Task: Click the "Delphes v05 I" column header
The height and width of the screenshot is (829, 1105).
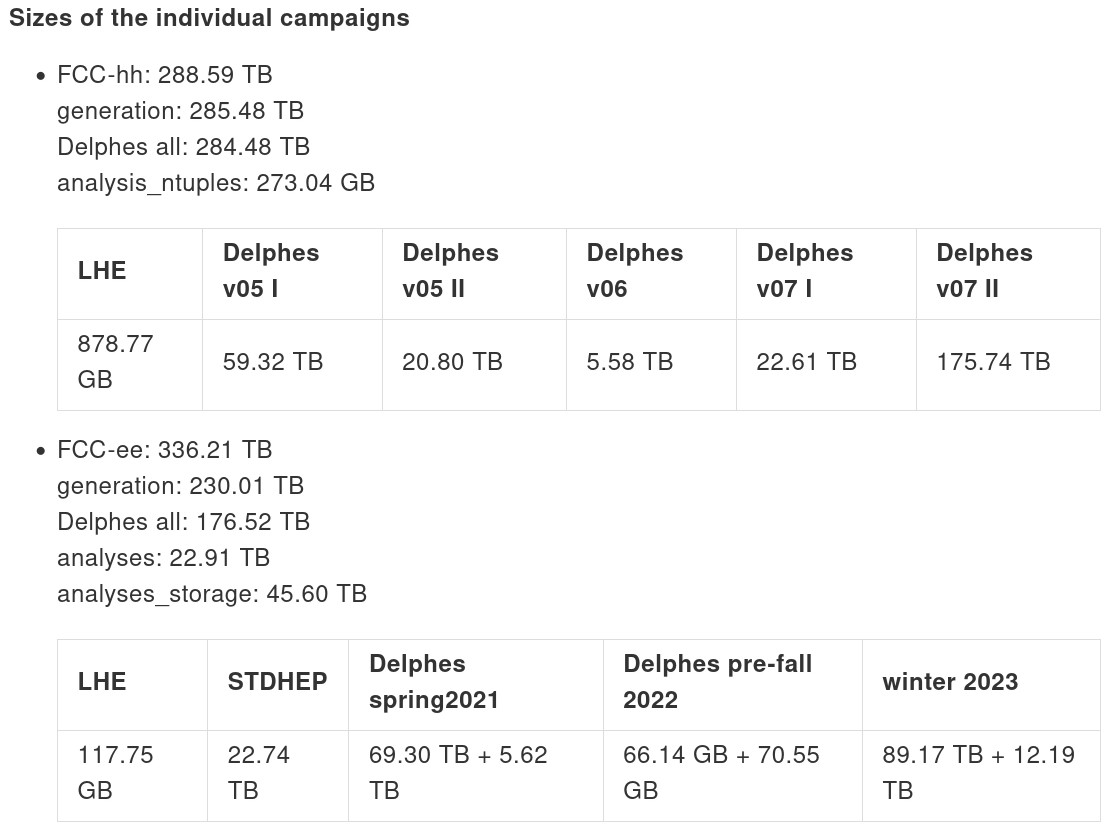Action: pos(271,271)
